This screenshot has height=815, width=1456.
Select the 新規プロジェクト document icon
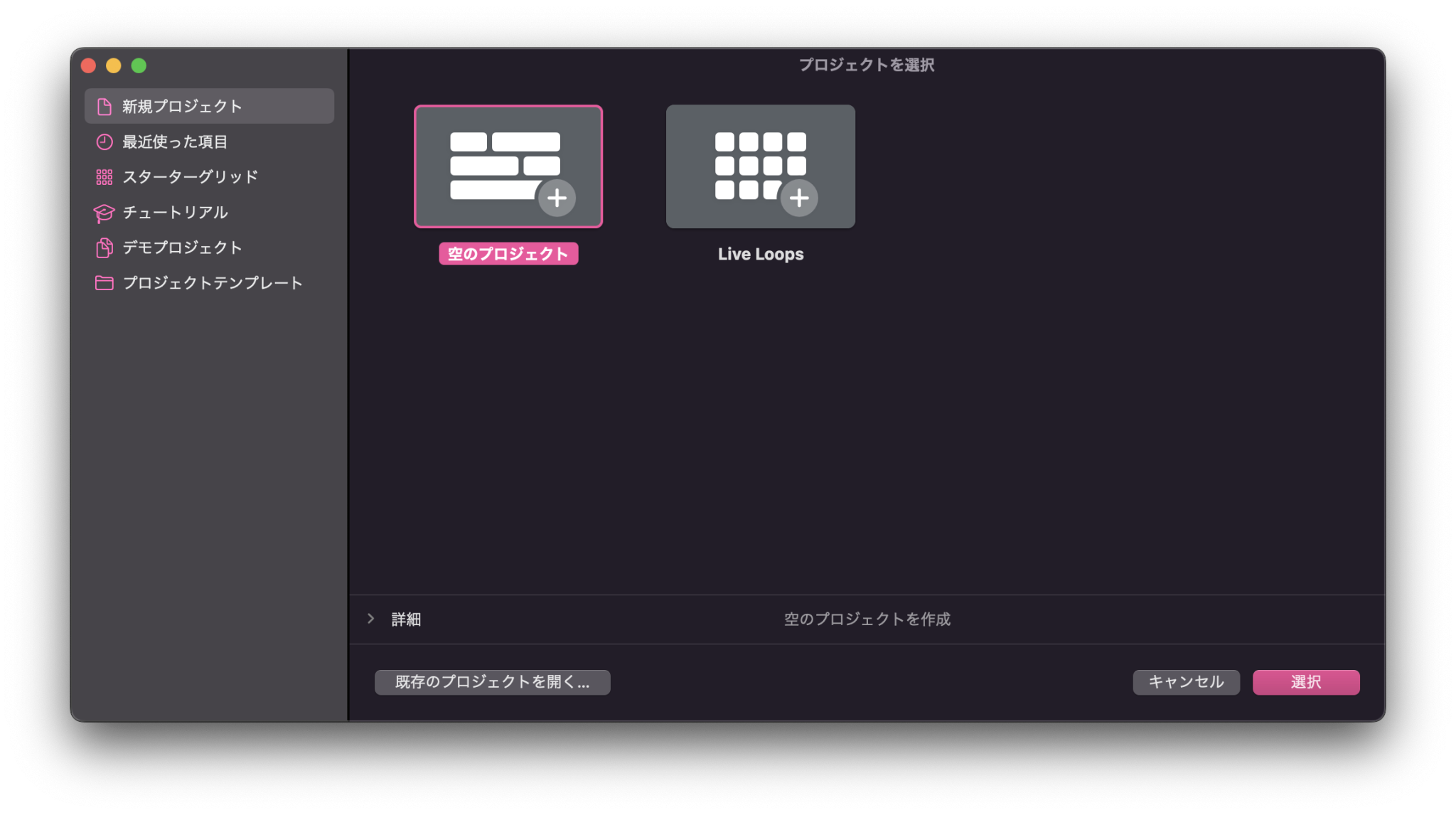pyautogui.click(x=104, y=105)
